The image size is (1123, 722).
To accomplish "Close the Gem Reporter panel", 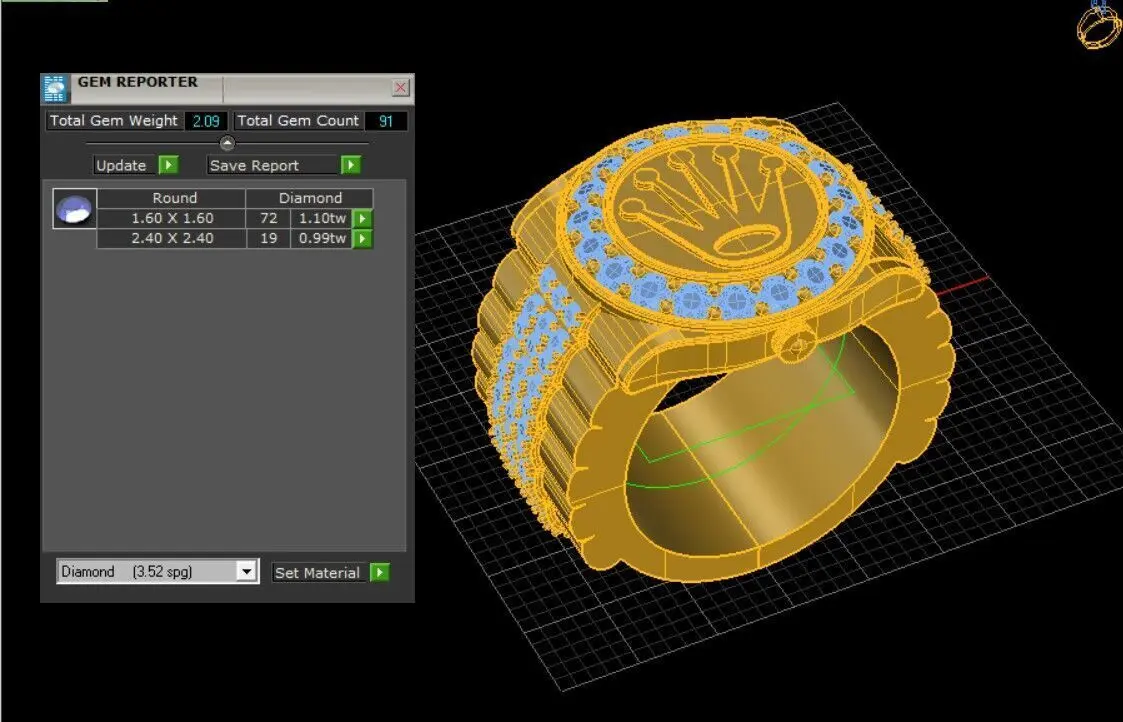I will [x=400, y=87].
